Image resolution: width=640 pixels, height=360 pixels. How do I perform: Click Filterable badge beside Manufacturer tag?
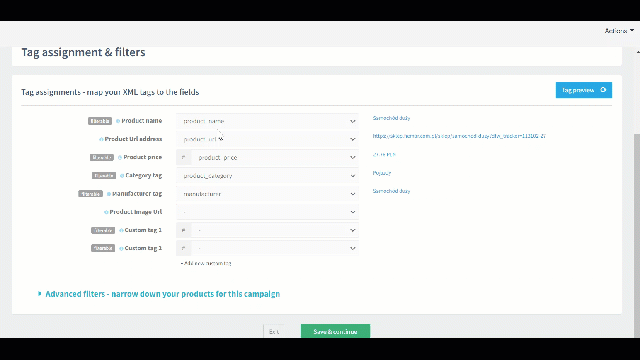tap(90, 194)
